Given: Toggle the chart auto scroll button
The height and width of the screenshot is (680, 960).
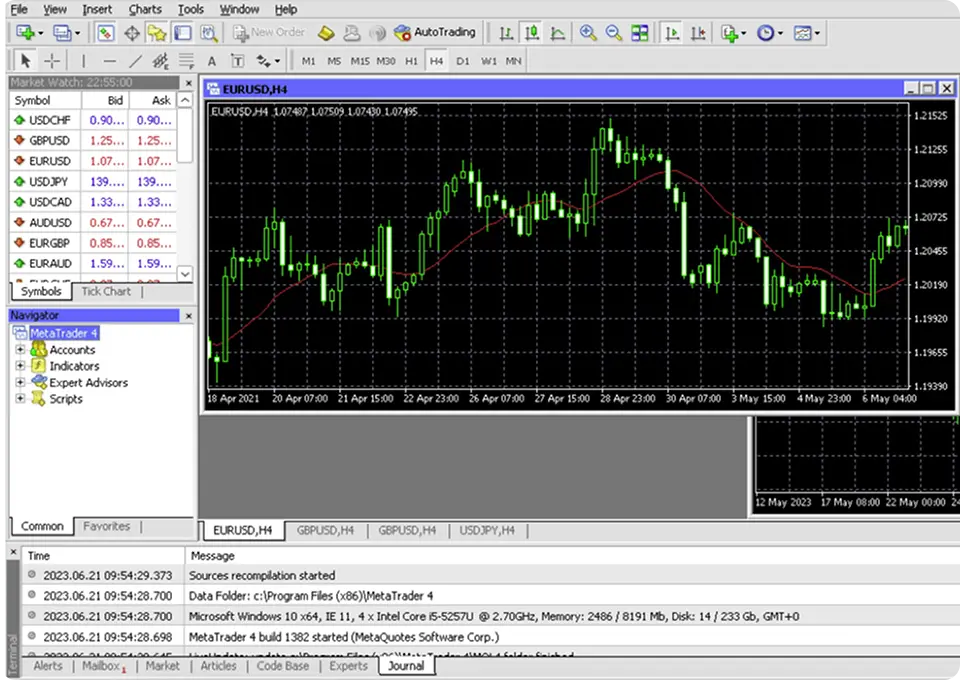Looking at the screenshot, I should click(673, 33).
